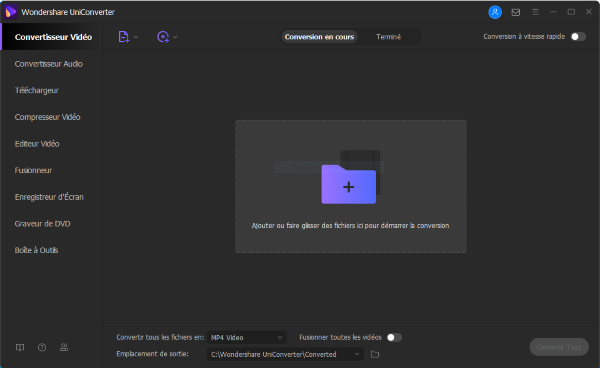The height and width of the screenshot is (368, 600).
Task: Maximize the UniConverter window
Action: tap(571, 12)
